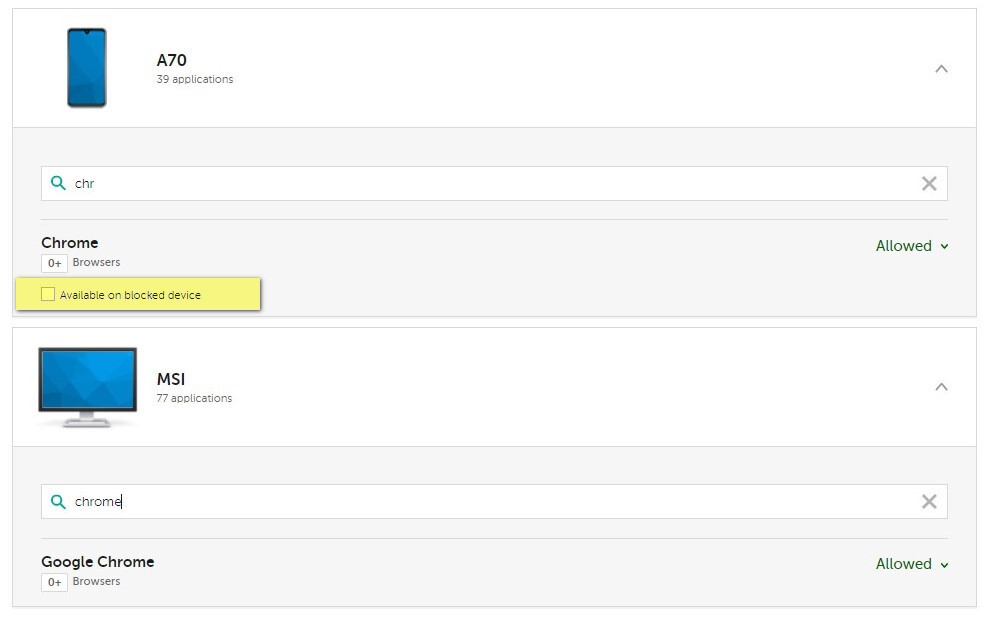Clear the "chr" search text with X

click(x=929, y=183)
